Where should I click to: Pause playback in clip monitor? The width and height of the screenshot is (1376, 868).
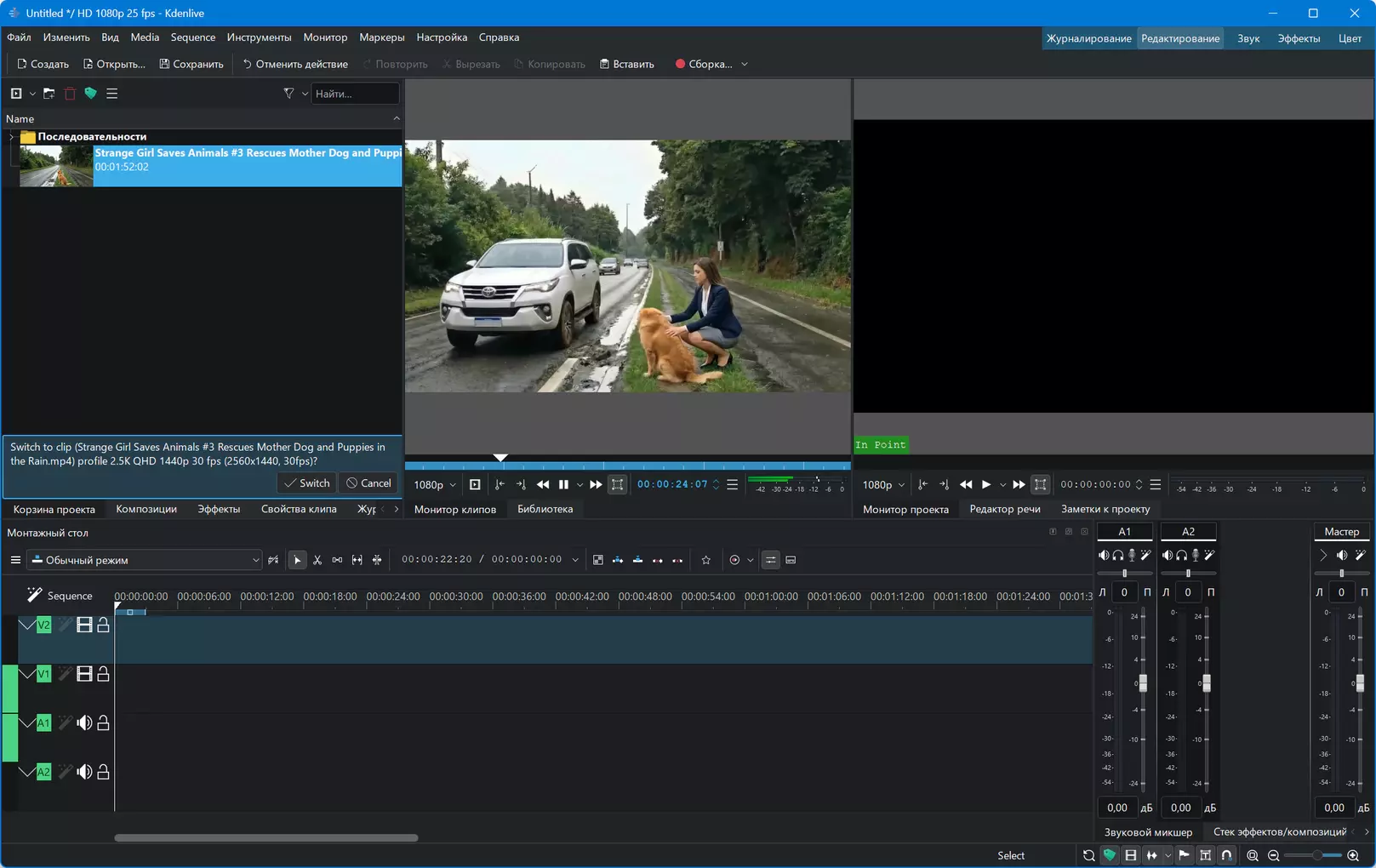(x=563, y=485)
